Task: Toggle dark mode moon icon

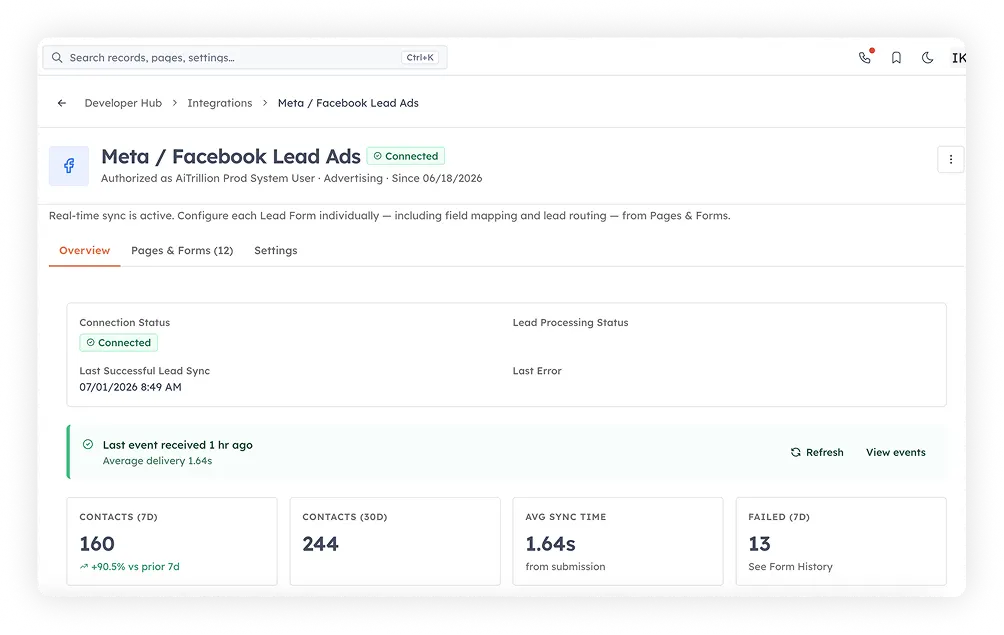Action: [x=927, y=58]
